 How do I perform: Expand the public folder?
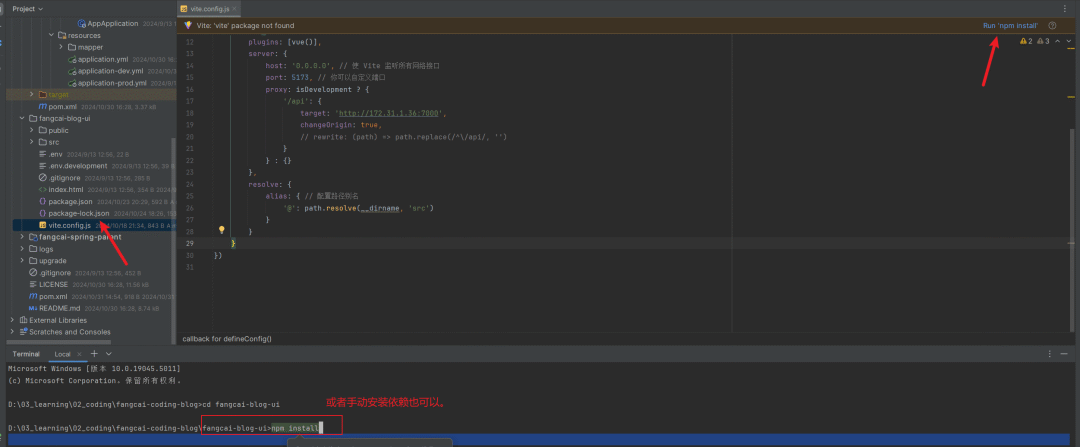pyautogui.click(x=32, y=130)
